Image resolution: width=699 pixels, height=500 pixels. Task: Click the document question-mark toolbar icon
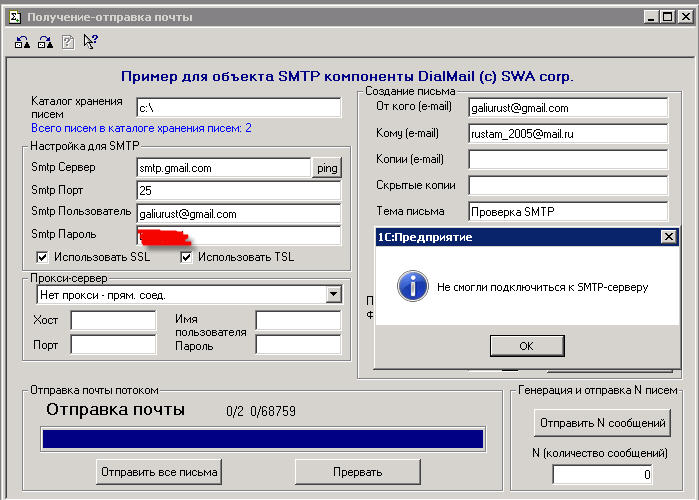[68, 41]
